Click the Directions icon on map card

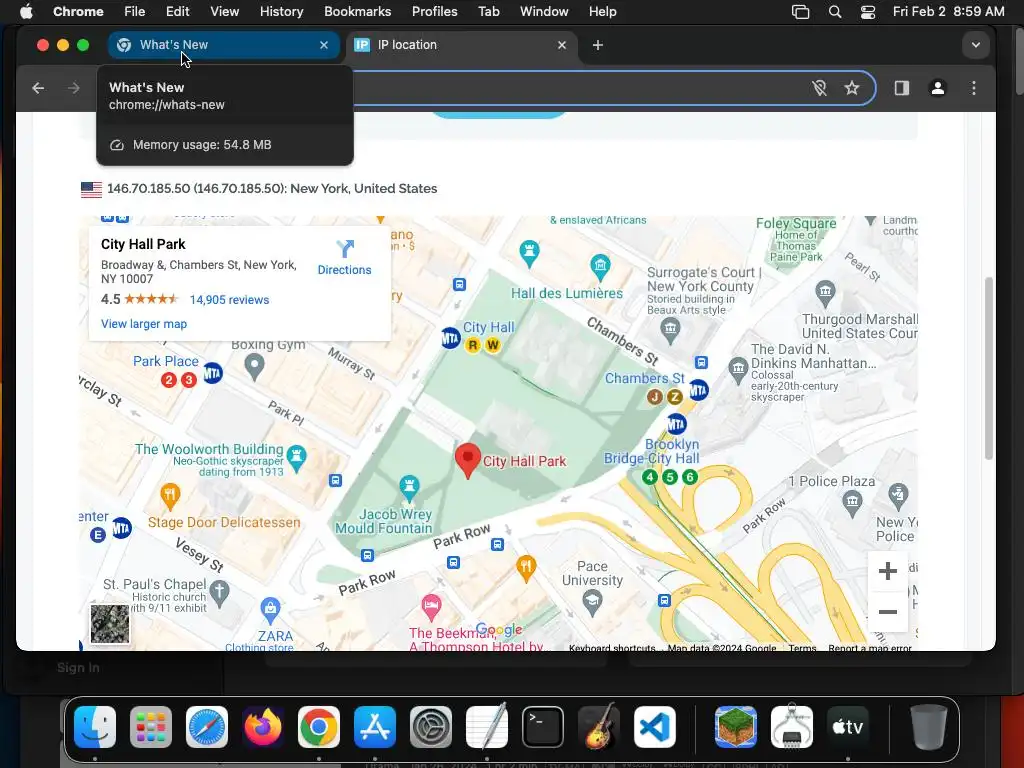(345, 249)
